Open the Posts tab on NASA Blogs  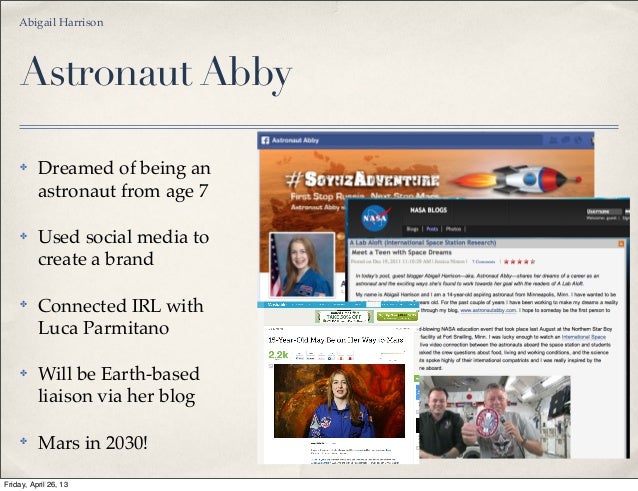point(432,229)
